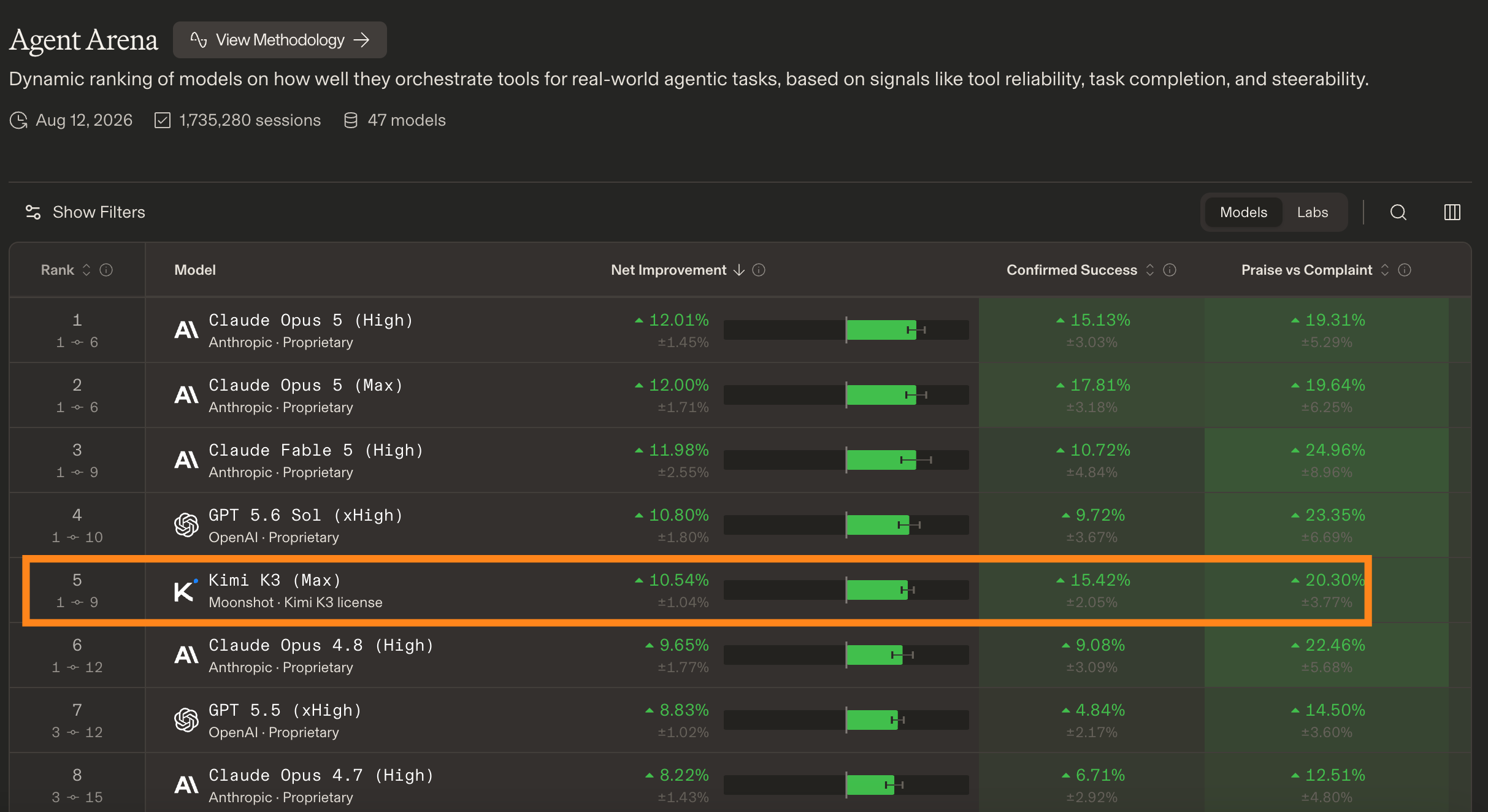The width and height of the screenshot is (1488, 812).
Task: Click the Anthropic logo for Claude Opus 5 (Max)
Action: point(186,395)
